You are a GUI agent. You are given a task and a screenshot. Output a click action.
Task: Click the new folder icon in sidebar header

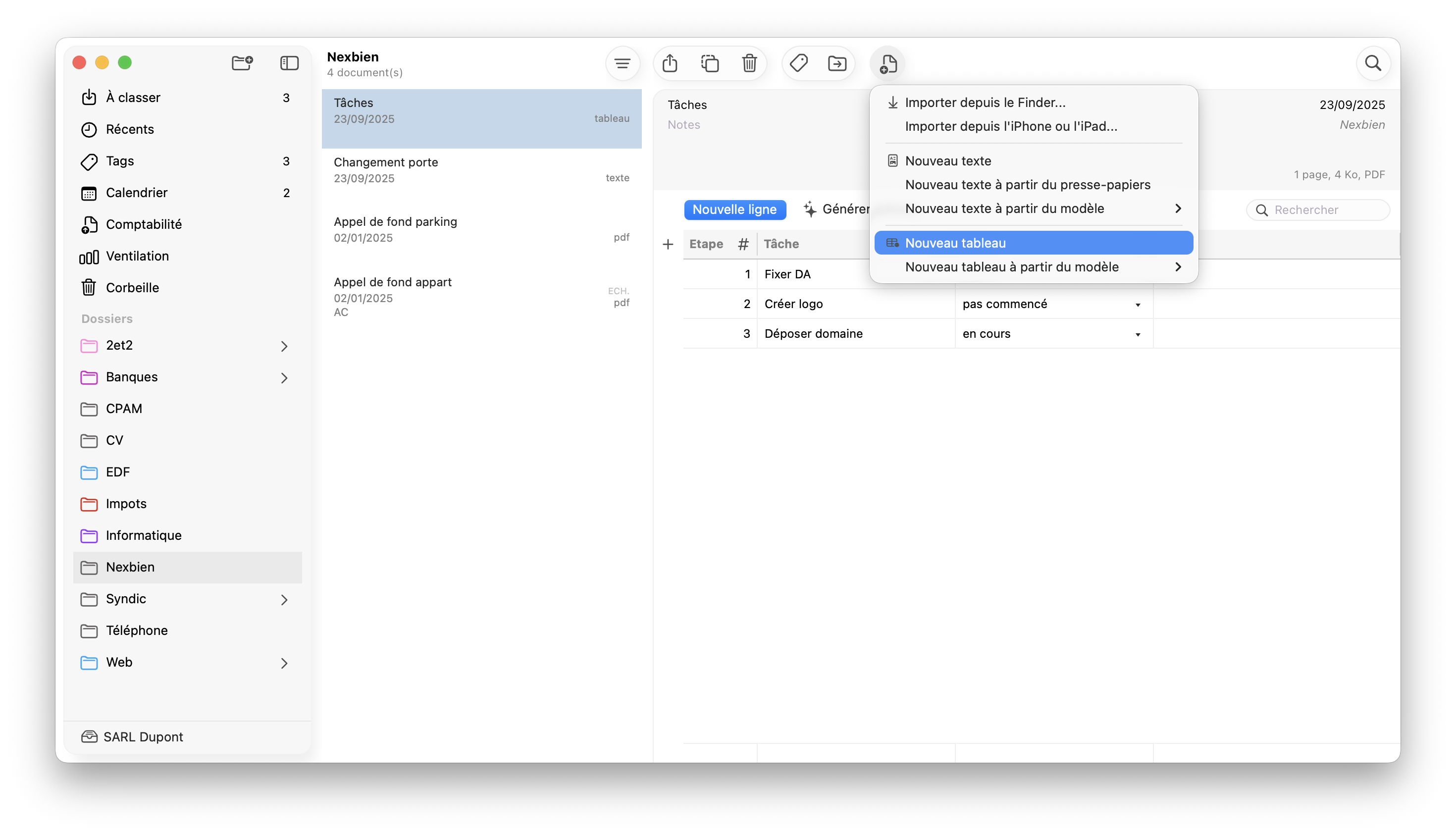(242, 62)
